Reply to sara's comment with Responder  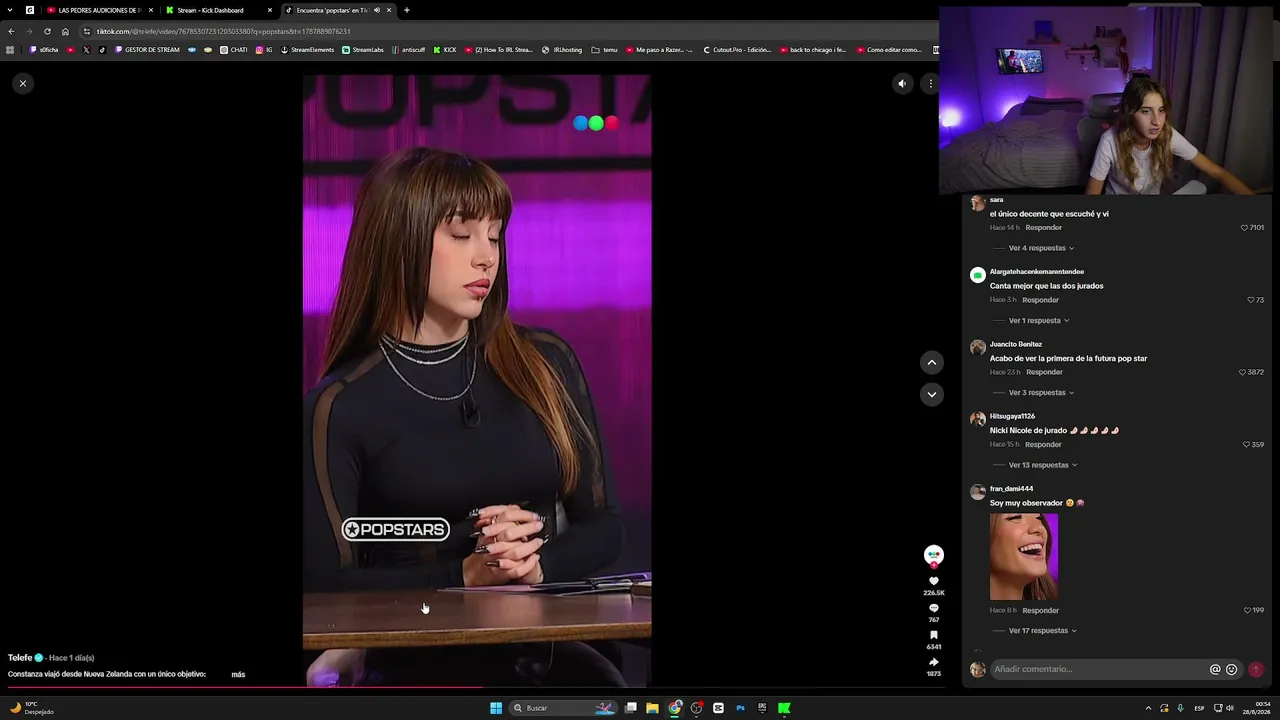(x=1043, y=228)
